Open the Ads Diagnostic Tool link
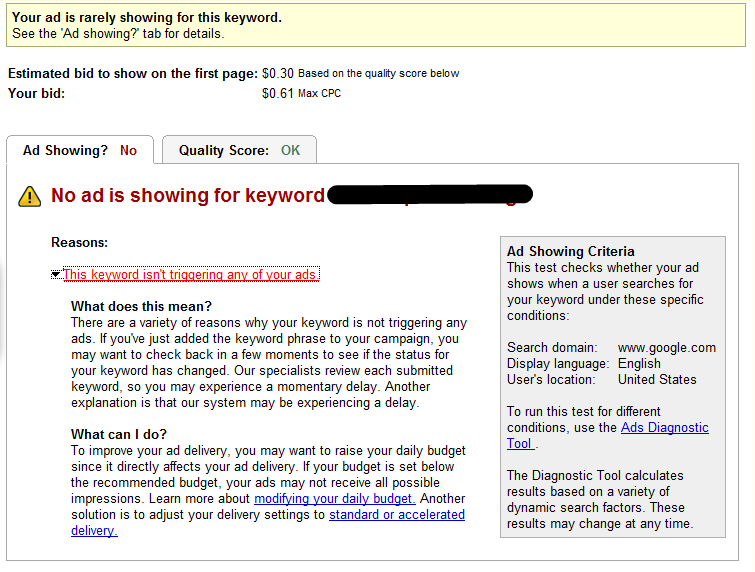This screenshot has width=755, height=572. click(664, 428)
